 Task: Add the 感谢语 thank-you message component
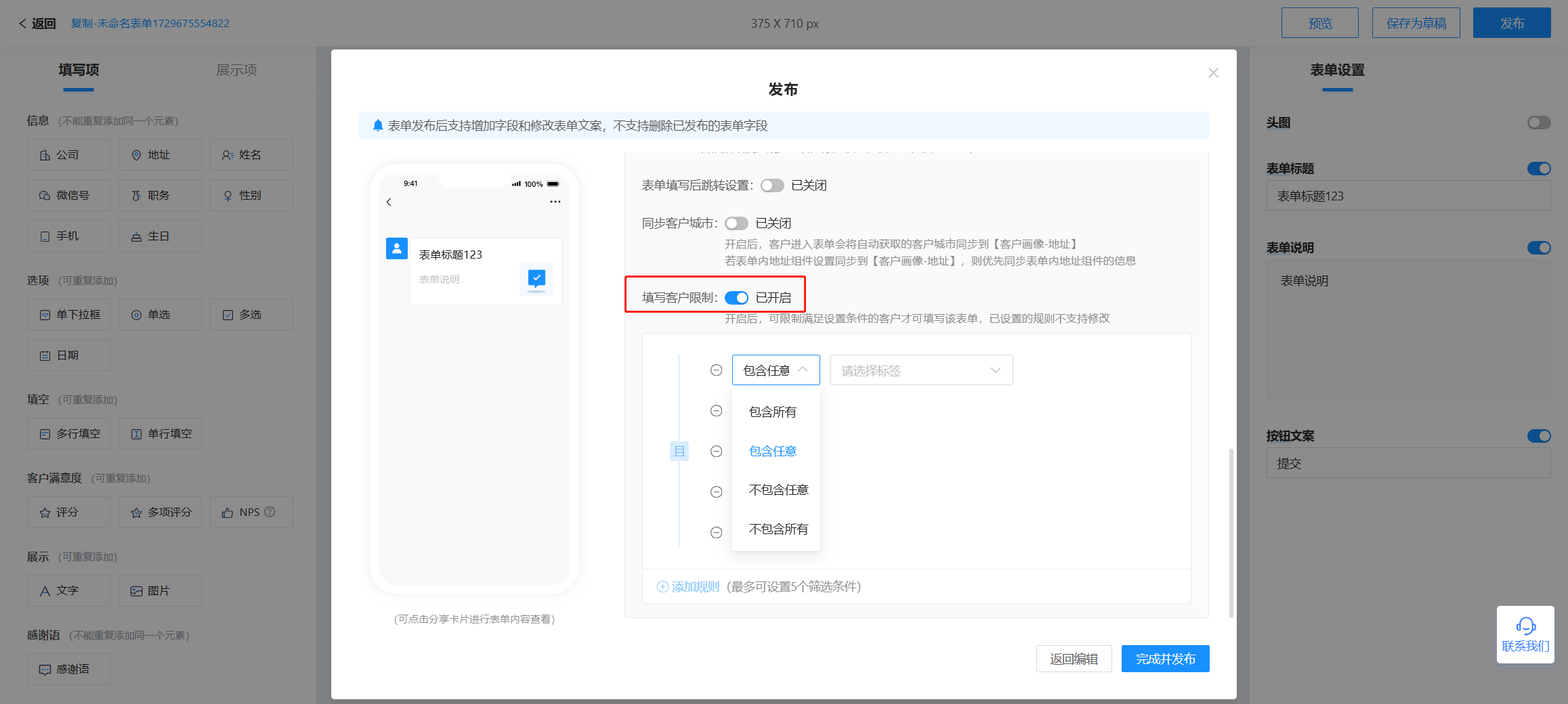[68, 669]
